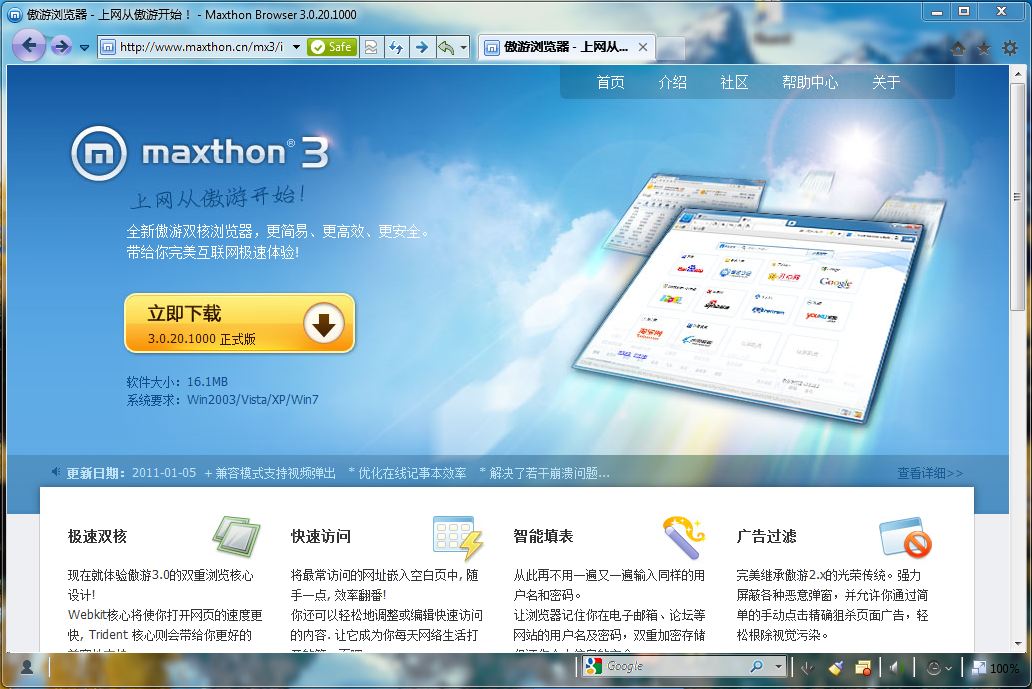The image size is (1032, 689).
Task: Click the green undo arrow icon
Action: point(446,47)
